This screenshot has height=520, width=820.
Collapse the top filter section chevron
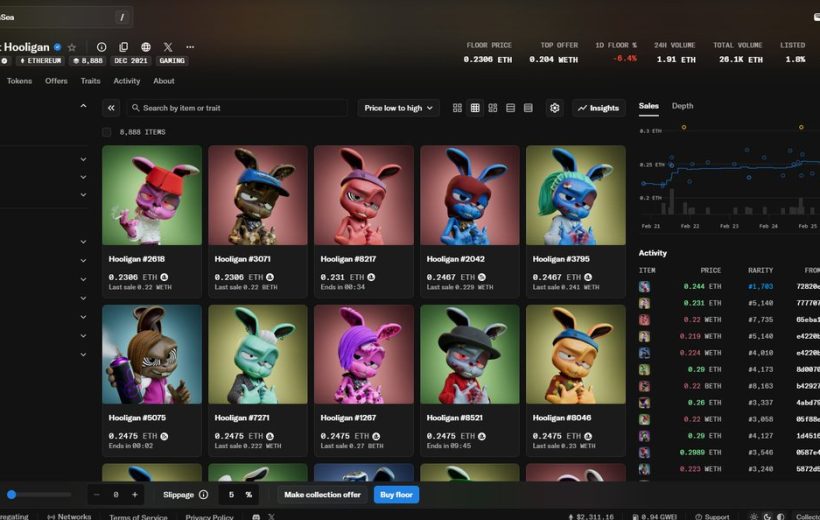click(83, 106)
